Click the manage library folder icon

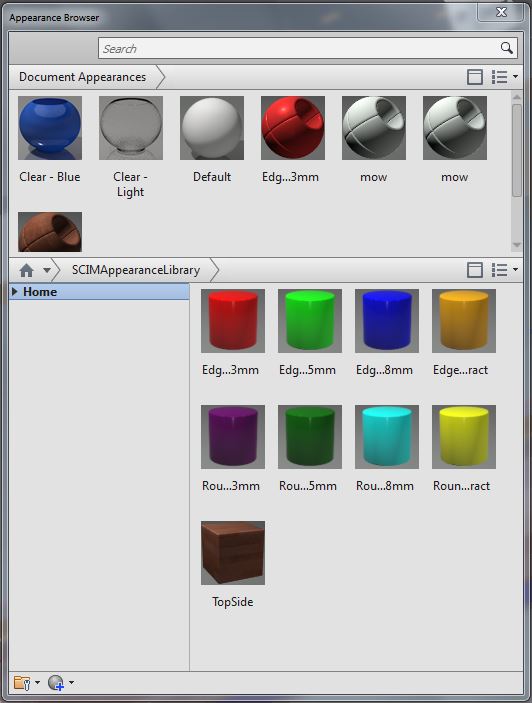[x=22, y=683]
